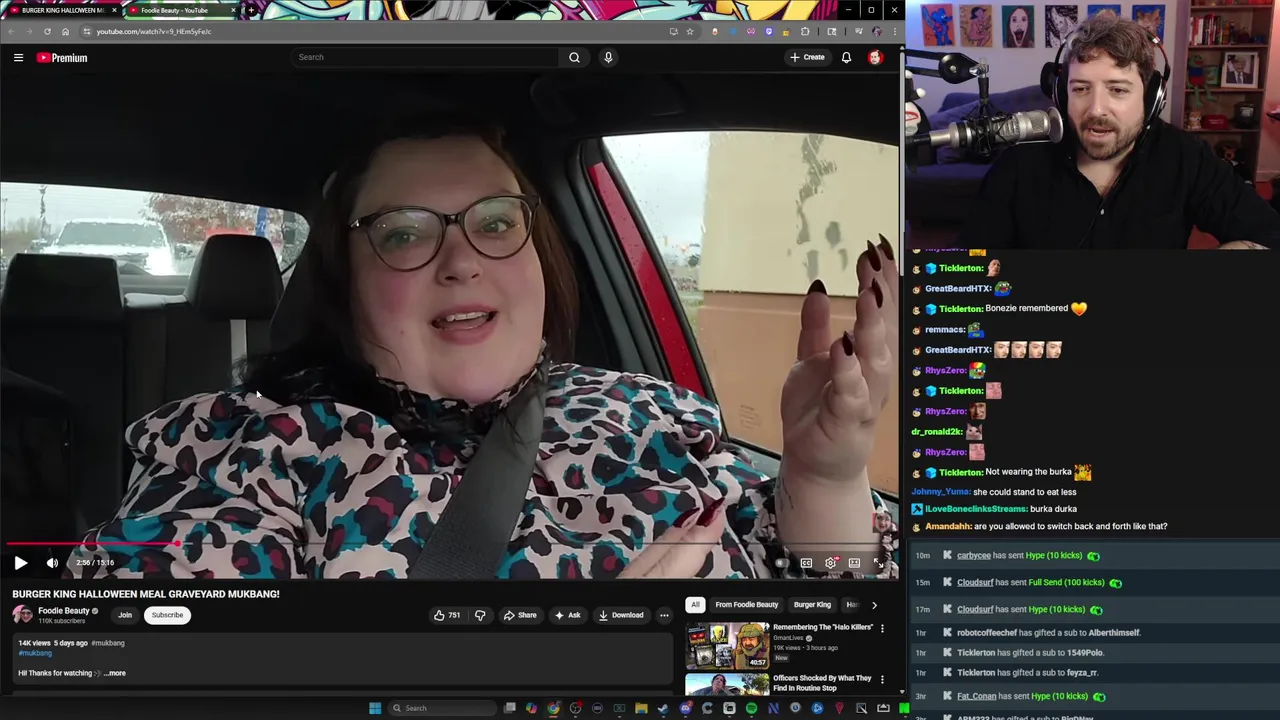Click Johnny_Yuma's 'she could stand to eat less'
The width and height of the screenshot is (1280, 720).
point(994,492)
